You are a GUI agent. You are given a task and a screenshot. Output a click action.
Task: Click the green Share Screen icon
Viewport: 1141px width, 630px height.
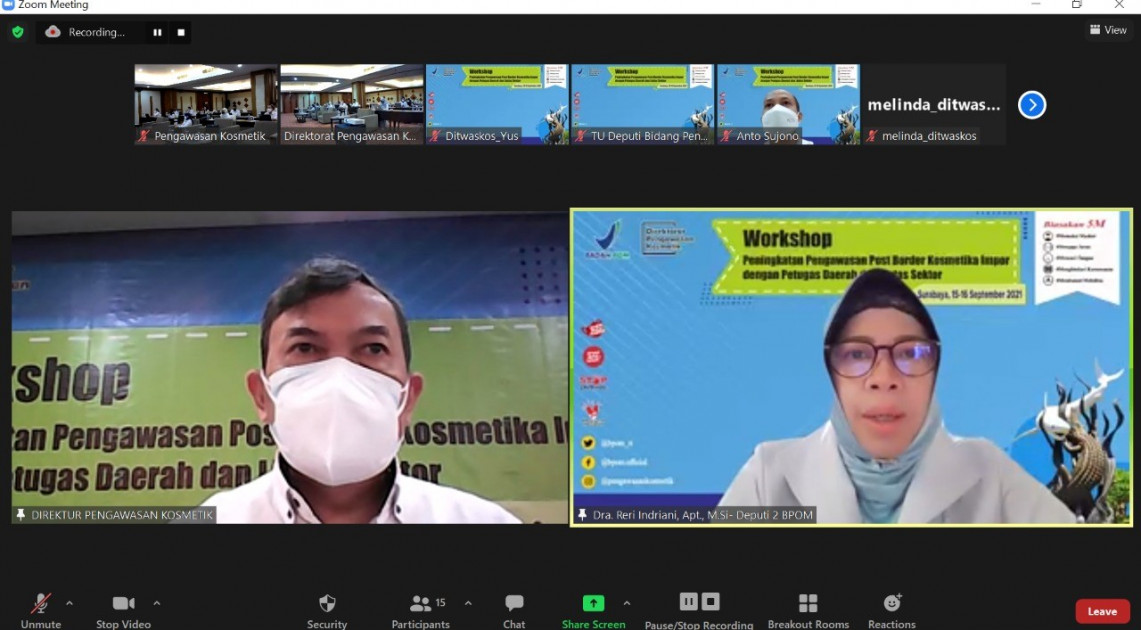click(593, 603)
